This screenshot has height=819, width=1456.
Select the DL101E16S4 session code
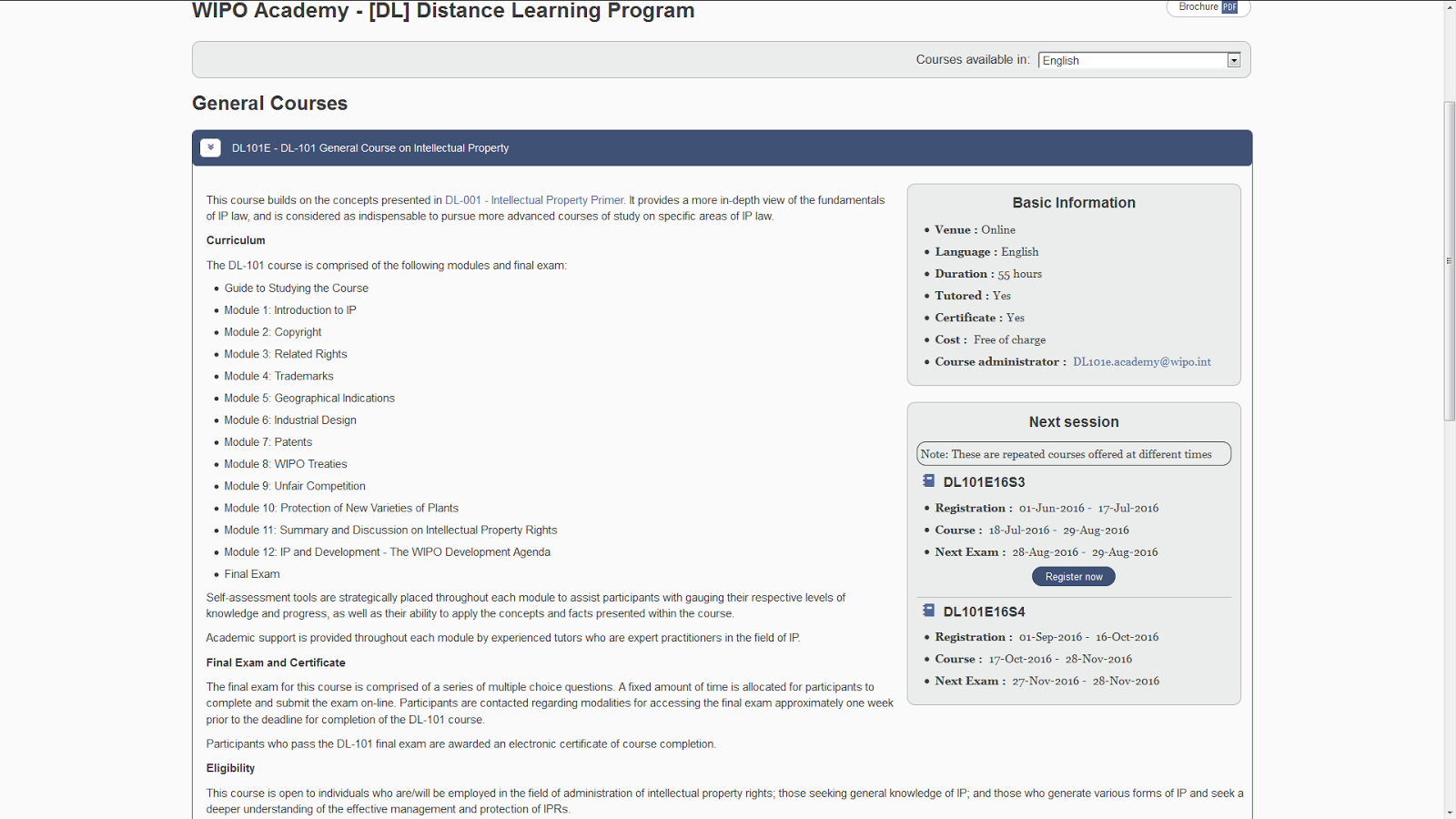point(984,612)
